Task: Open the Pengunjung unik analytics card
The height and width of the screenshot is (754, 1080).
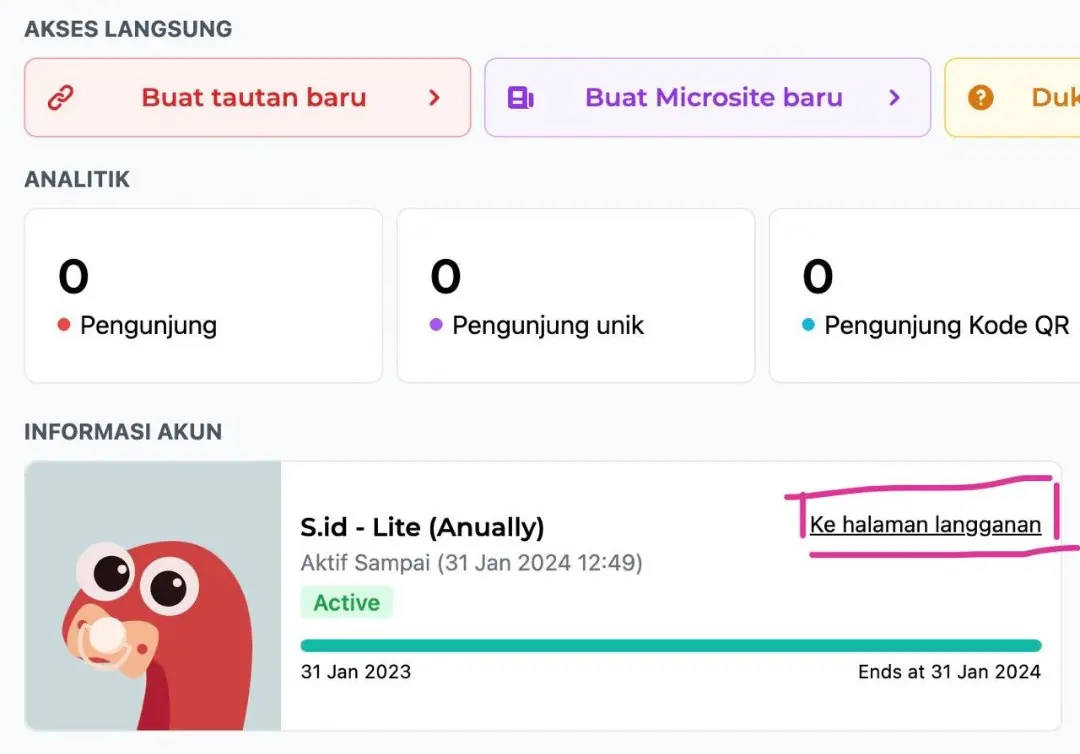Action: tap(575, 295)
